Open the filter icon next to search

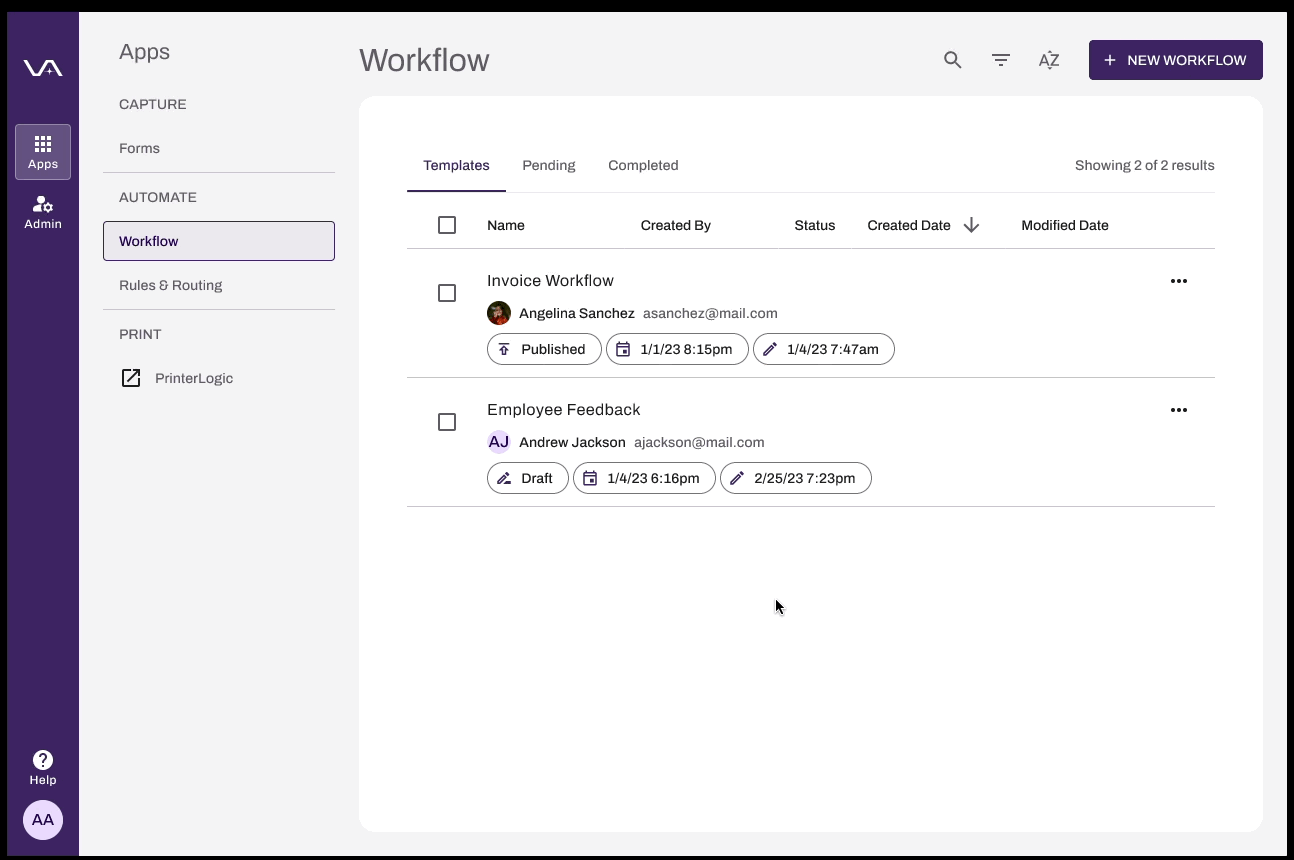click(x=1000, y=60)
